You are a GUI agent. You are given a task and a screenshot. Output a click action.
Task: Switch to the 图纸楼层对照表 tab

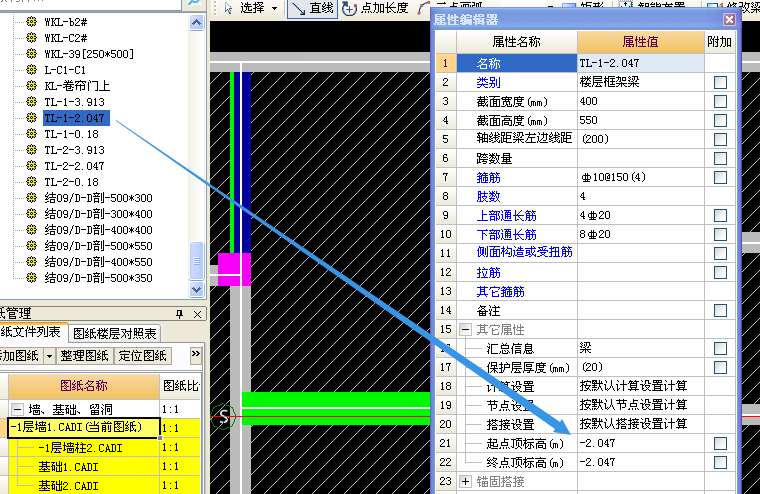click(115, 334)
